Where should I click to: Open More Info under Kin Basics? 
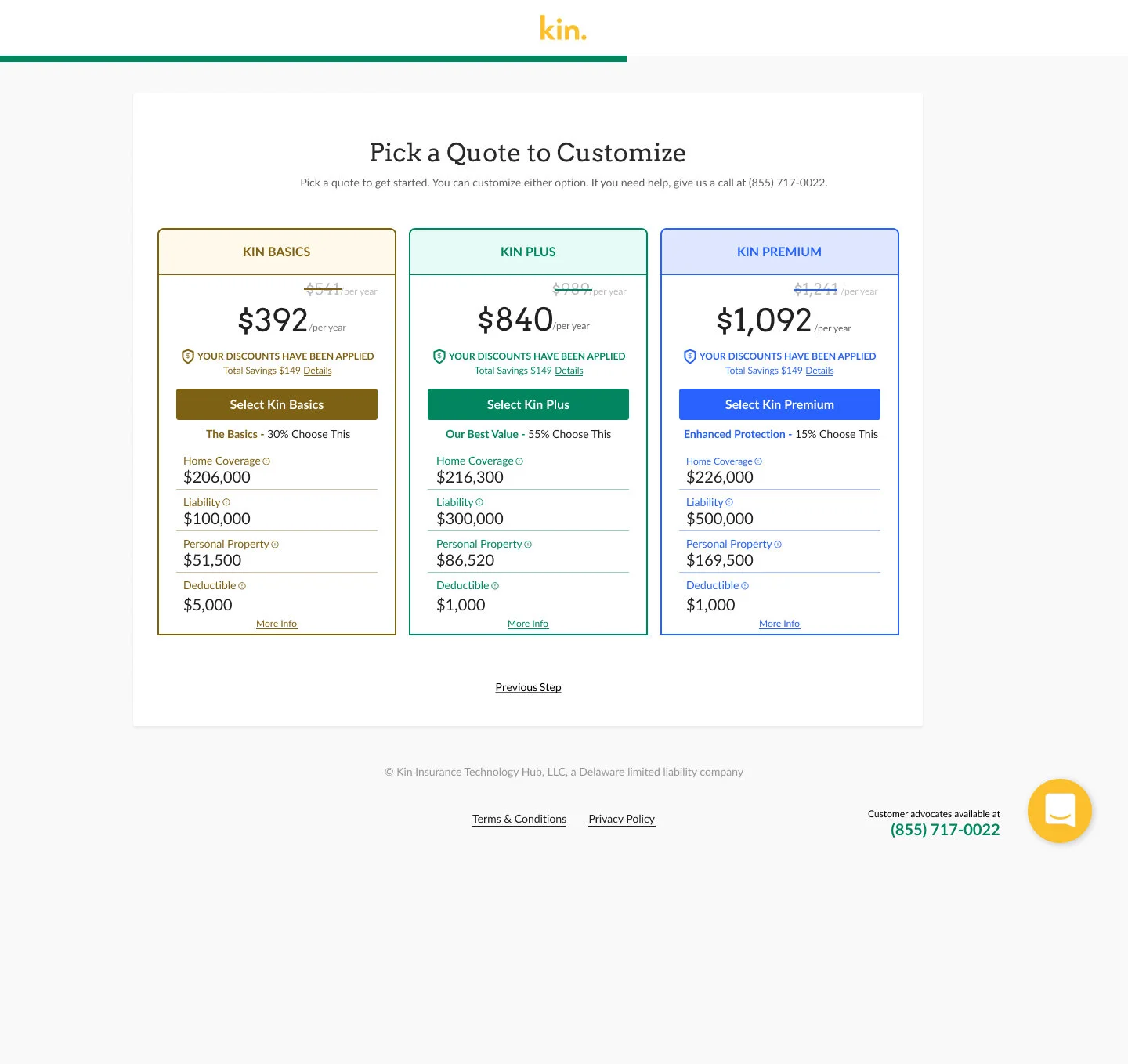pos(277,624)
